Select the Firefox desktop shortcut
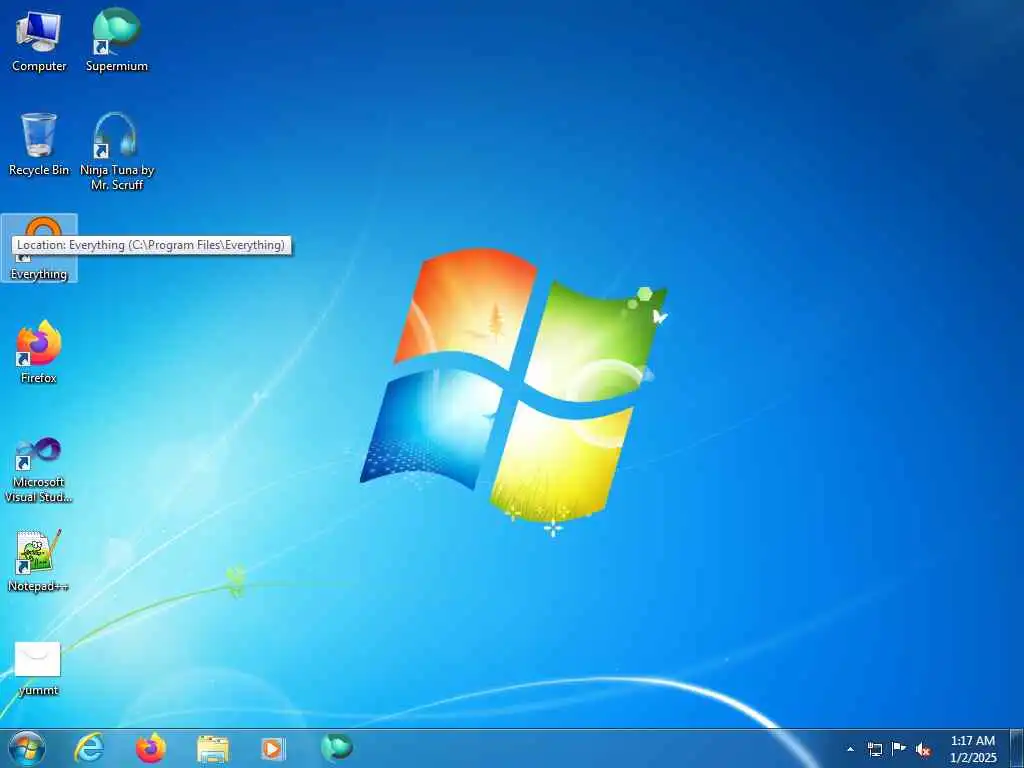 click(x=39, y=351)
